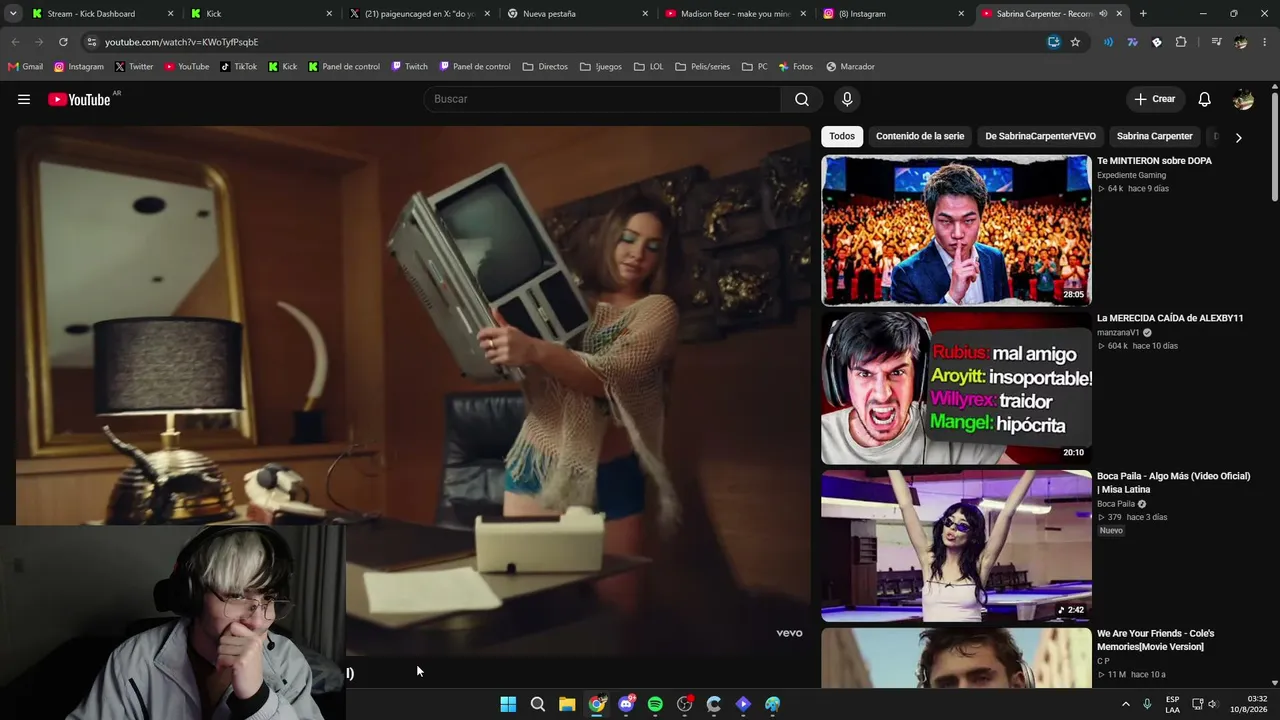This screenshot has width=1280, height=720.
Task: Open the Chrome extensions puzzle icon
Action: click(1181, 42)
